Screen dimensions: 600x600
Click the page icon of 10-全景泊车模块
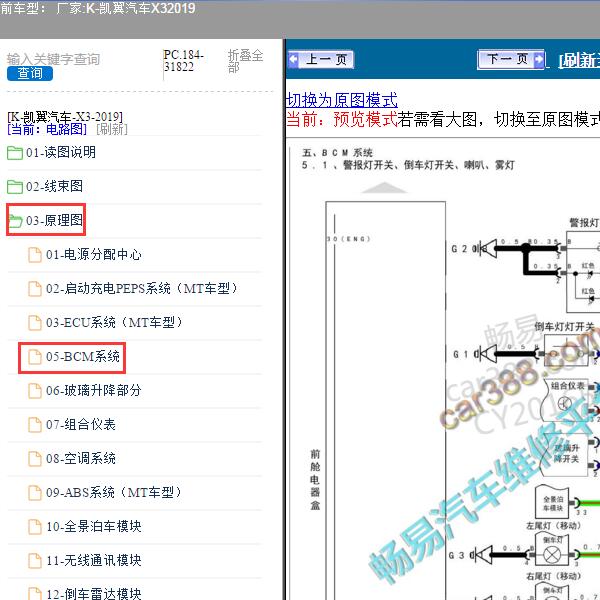coord(35,527)
